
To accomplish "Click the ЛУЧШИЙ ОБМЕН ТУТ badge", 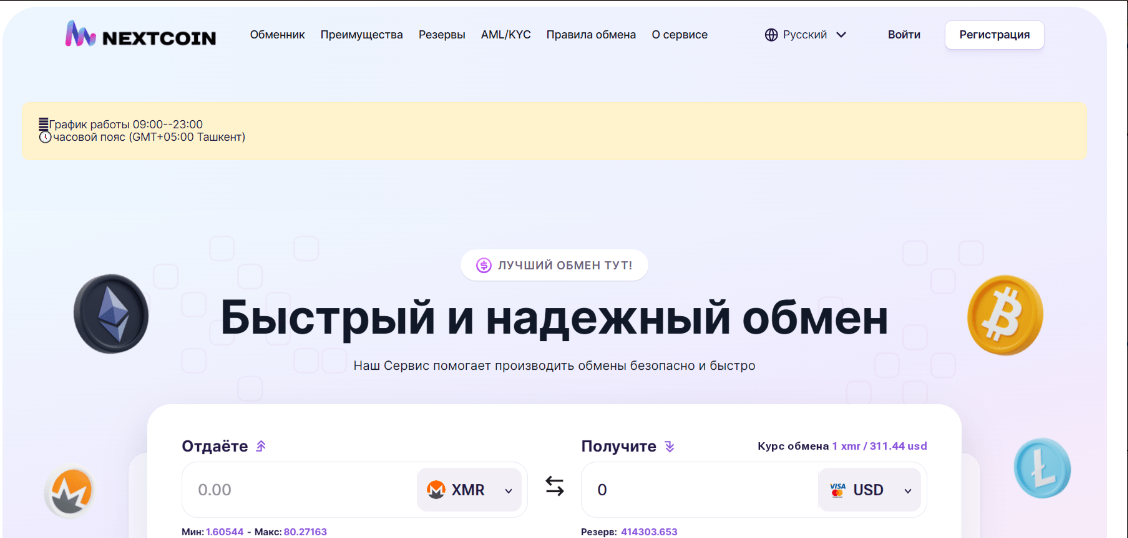I will click(554, 265).
